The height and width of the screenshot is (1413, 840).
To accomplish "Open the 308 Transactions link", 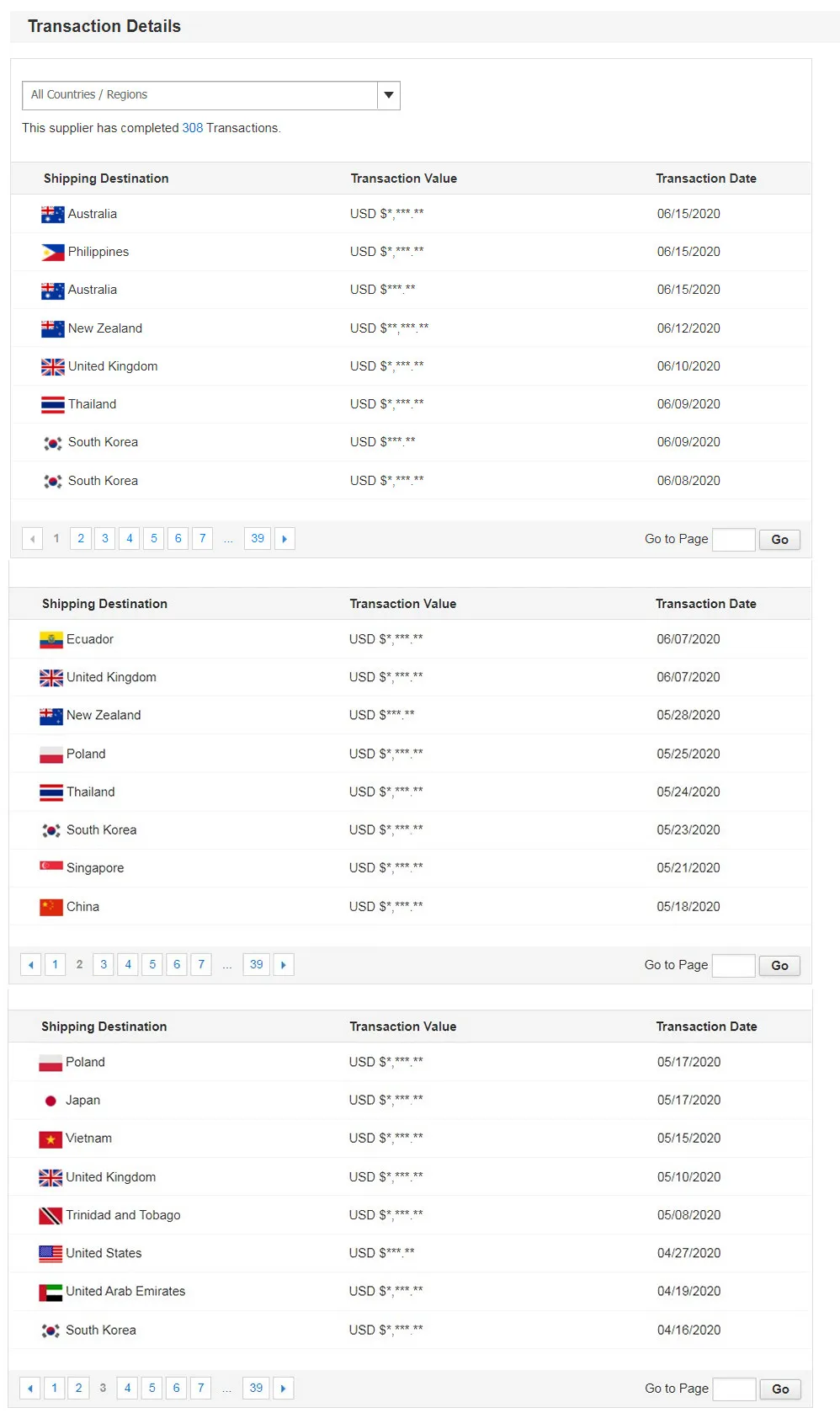I will click(x=193, y=128).
